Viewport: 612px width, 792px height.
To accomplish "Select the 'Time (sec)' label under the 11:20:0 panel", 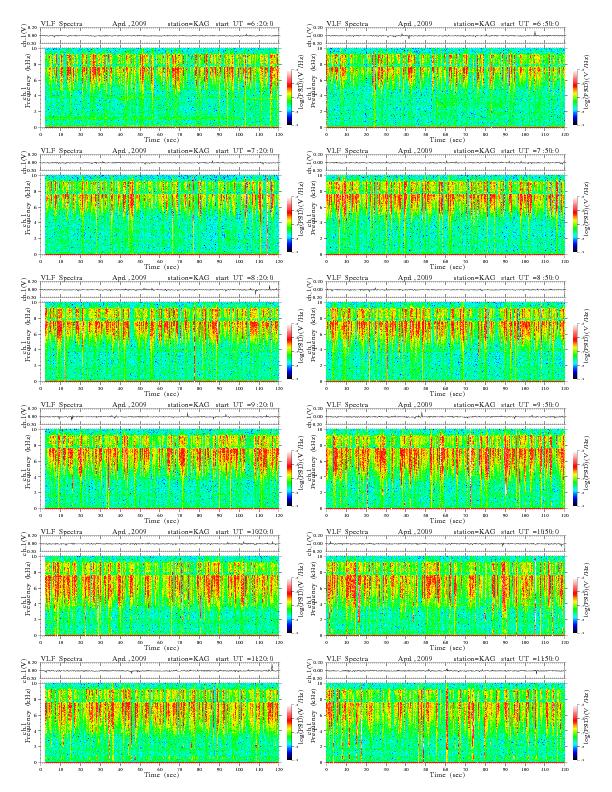I will pos(162,774).
